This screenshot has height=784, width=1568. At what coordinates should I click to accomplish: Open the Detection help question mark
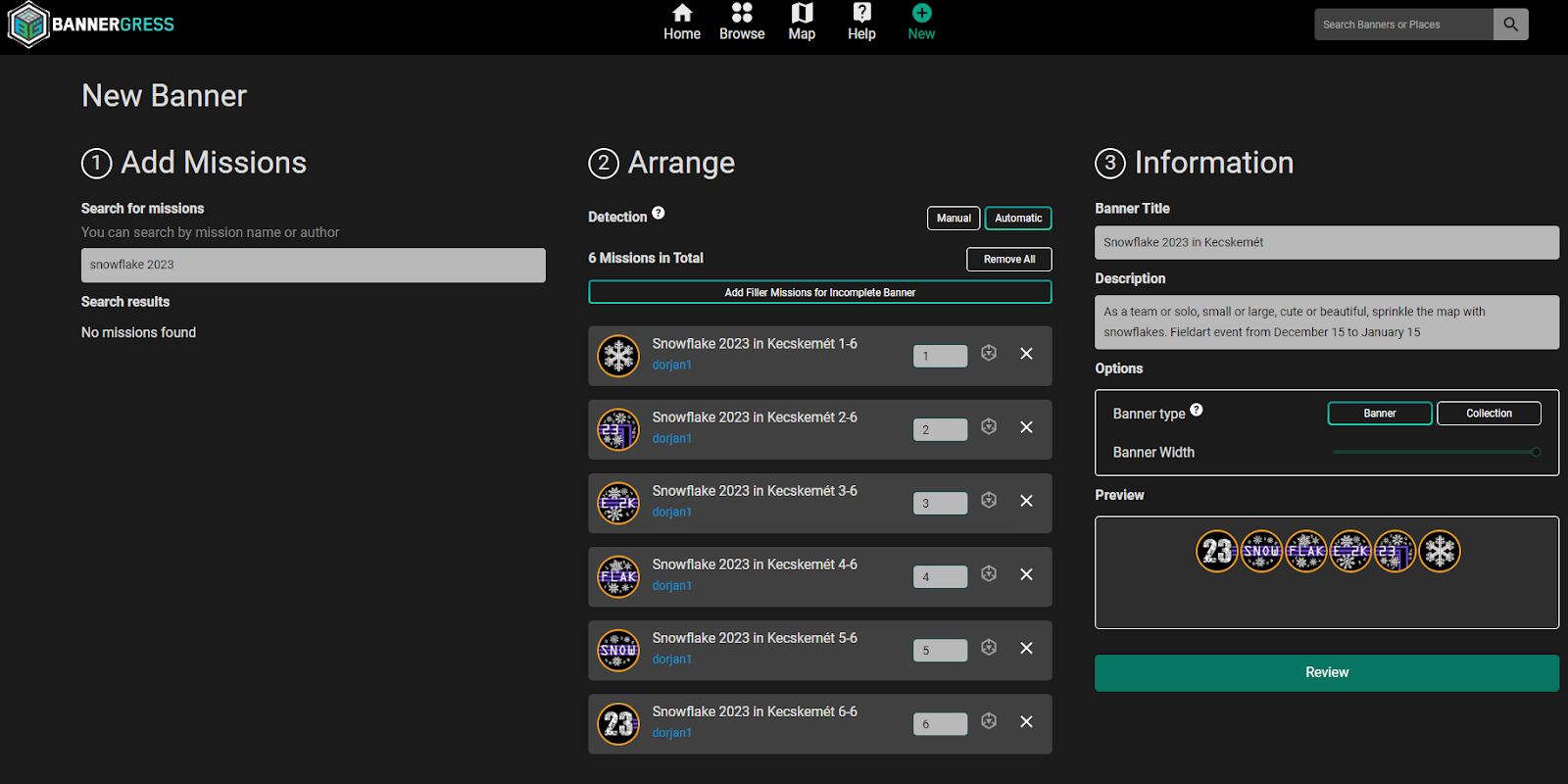click(659, 213)
